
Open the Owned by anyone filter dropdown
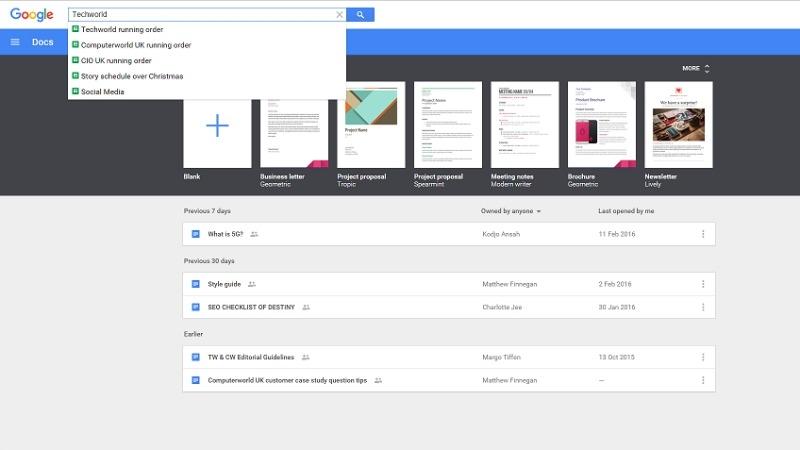511,211
